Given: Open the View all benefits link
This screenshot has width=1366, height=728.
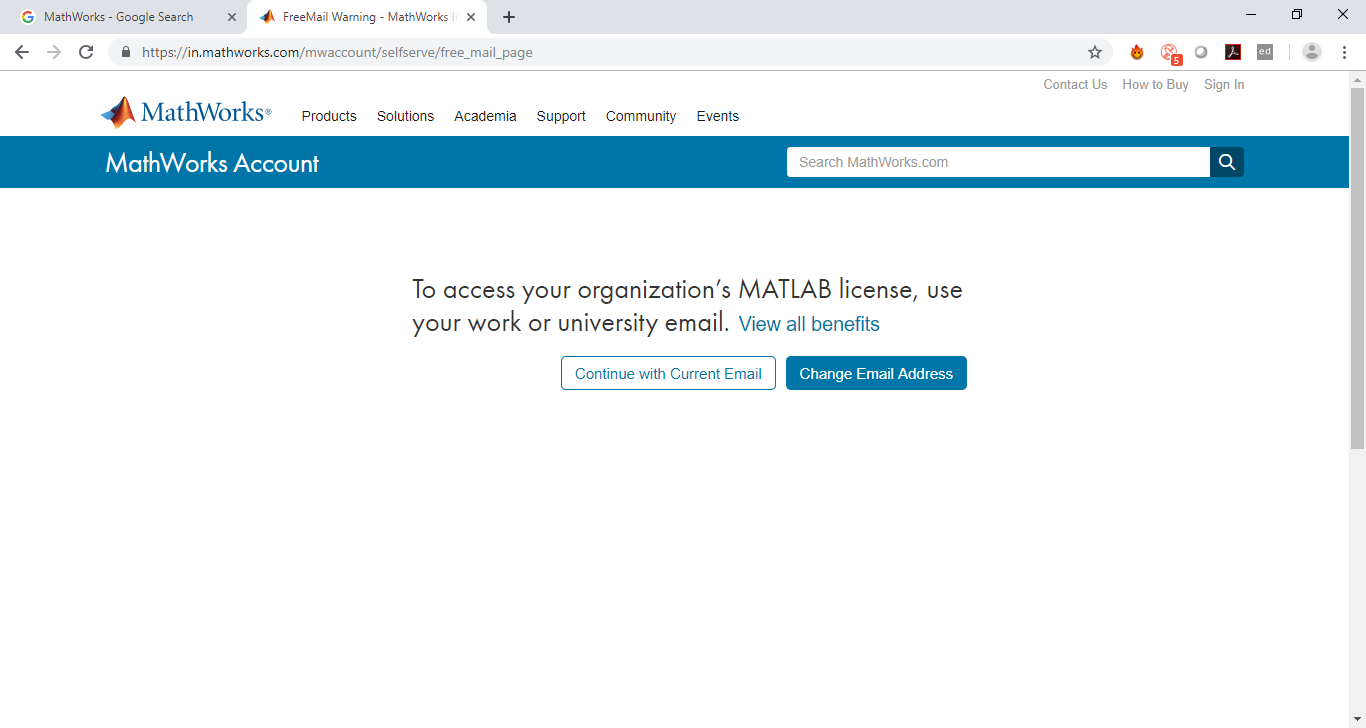Looking at the screenshot, I should (x=808, y=323).
